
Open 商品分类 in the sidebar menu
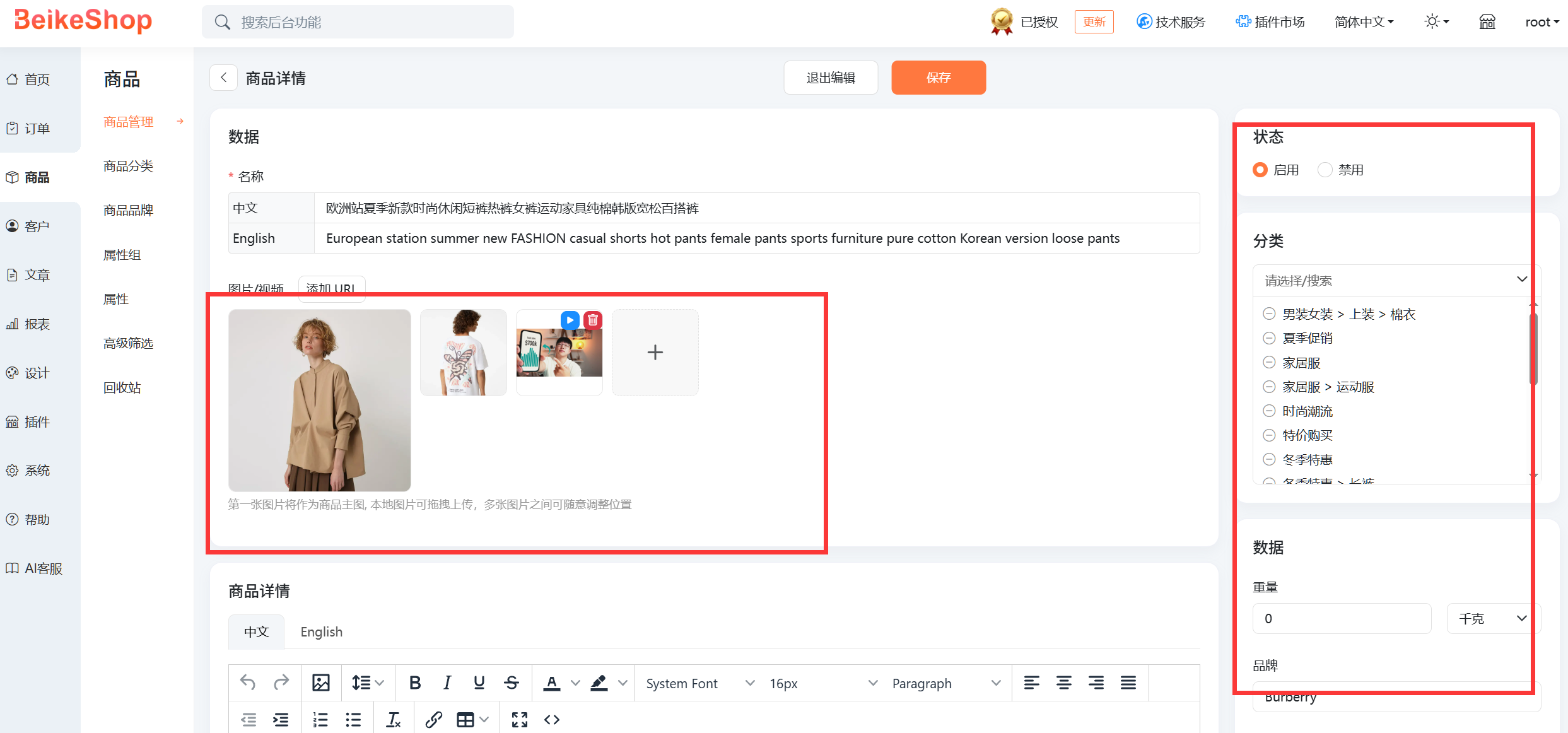click(x=129, y=166)
